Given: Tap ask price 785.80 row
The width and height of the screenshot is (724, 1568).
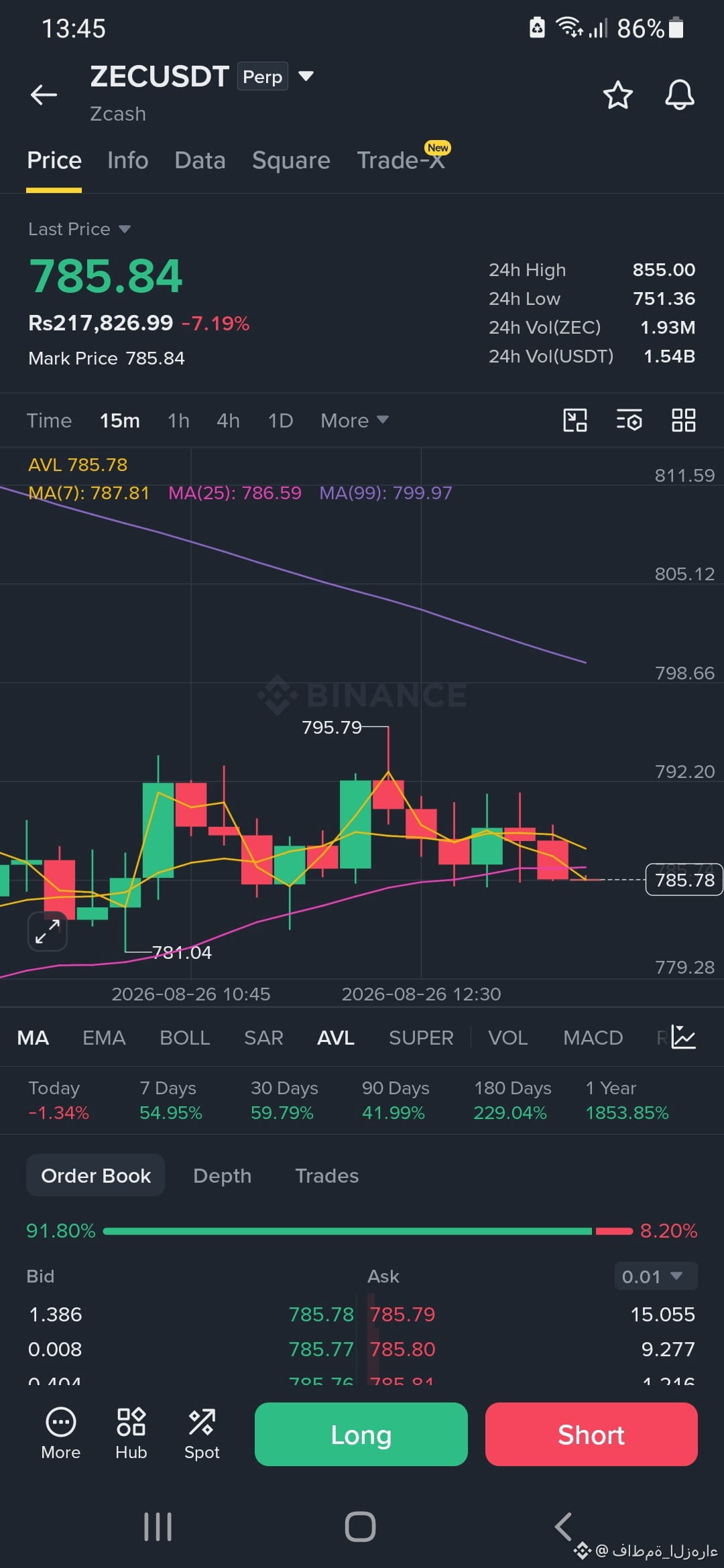Looking at the screenshot, I should (x=402, y=1349).
